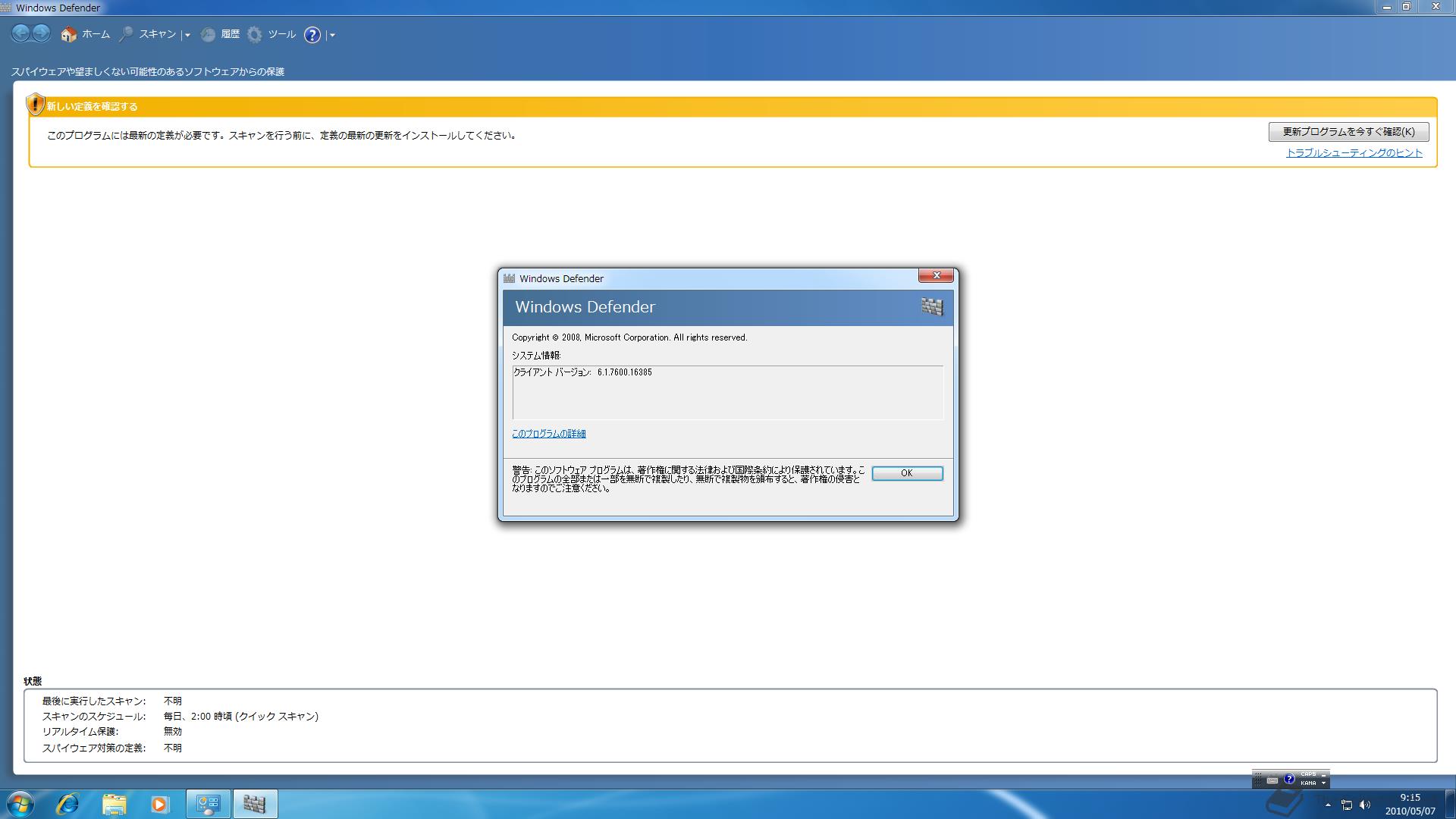This screenshot has width=1456, height=819.
Task: Open 履歴 (History) in the toolbar
Action: coord(220,34)
